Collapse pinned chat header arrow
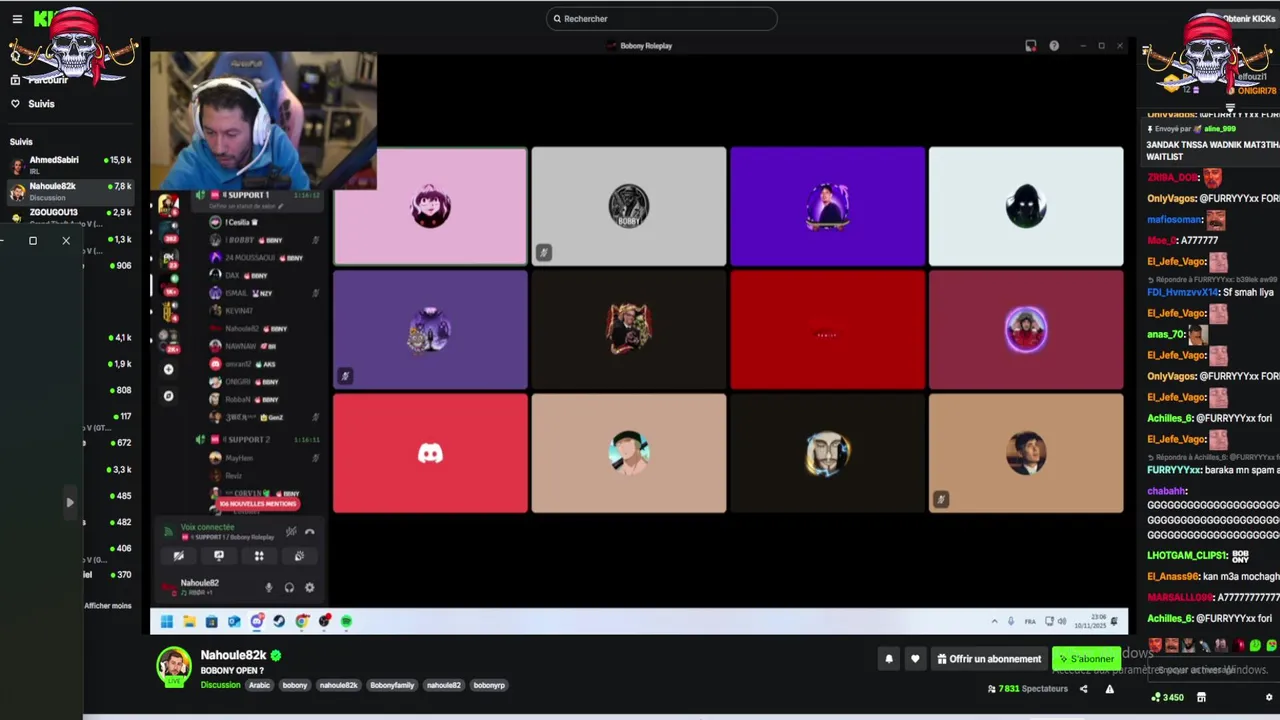 click(x=1231, y=106)
